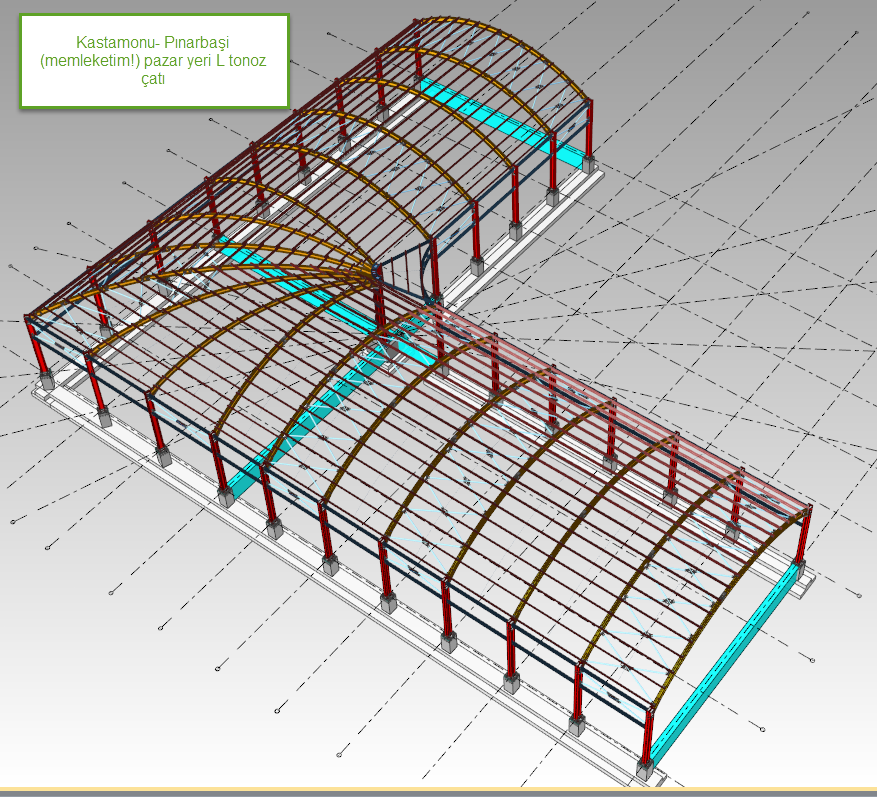Click the cyan beam near the left front footing
This screenshot has width=877, height=797.
pos(240,485)
